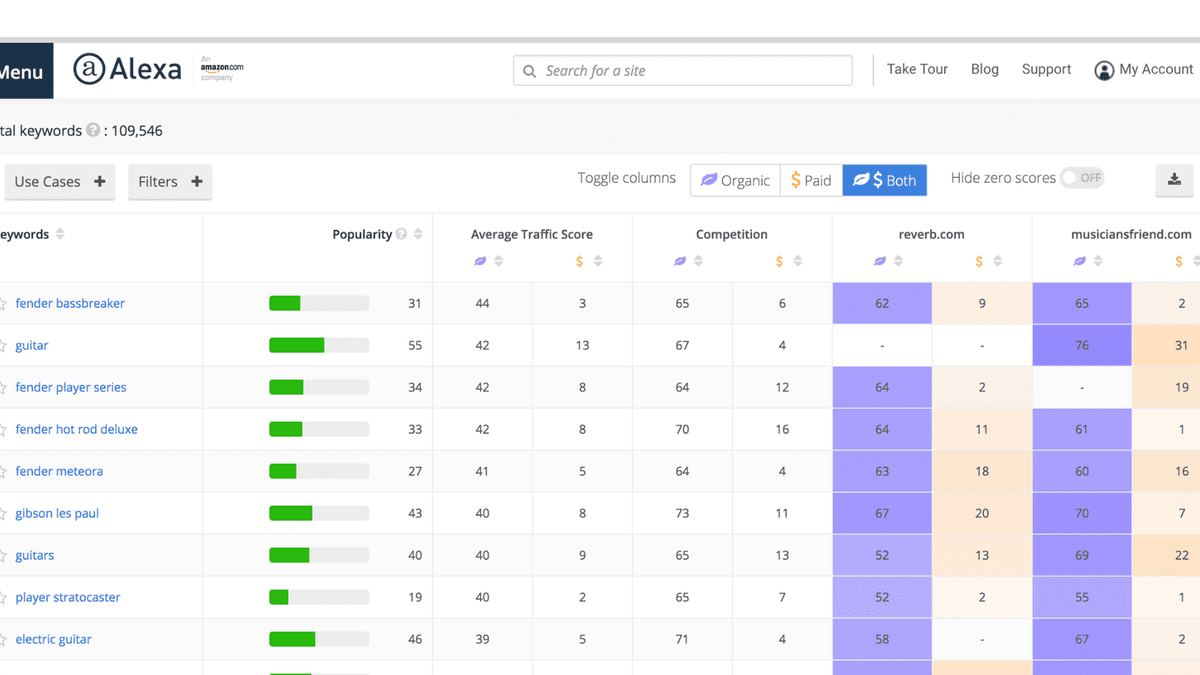Click the Alexa logo
The height and width of the screenshot is (675, 1200).
(x=127, y=69)
